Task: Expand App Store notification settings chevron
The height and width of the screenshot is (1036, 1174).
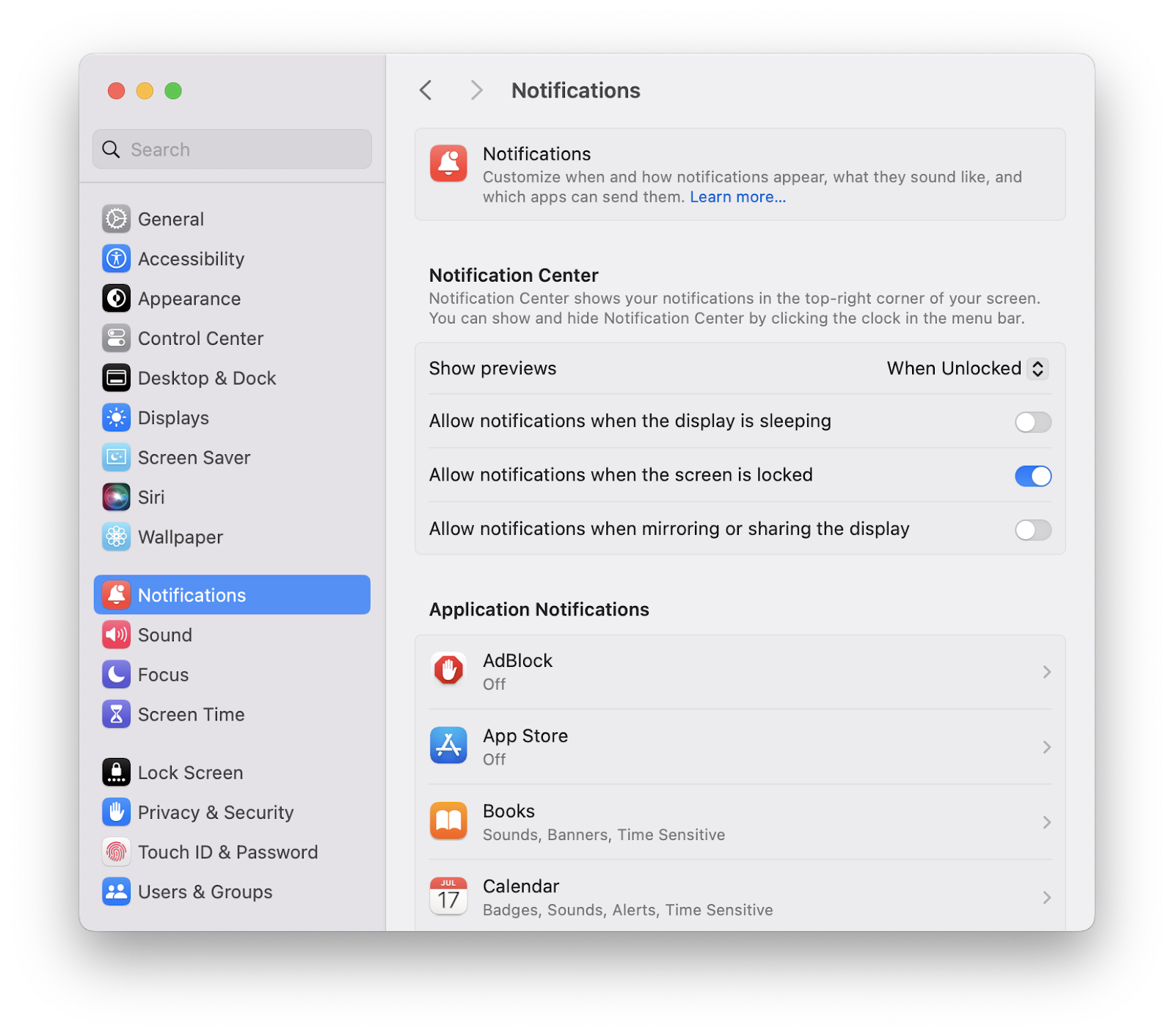Action: tap(1047, 747)
